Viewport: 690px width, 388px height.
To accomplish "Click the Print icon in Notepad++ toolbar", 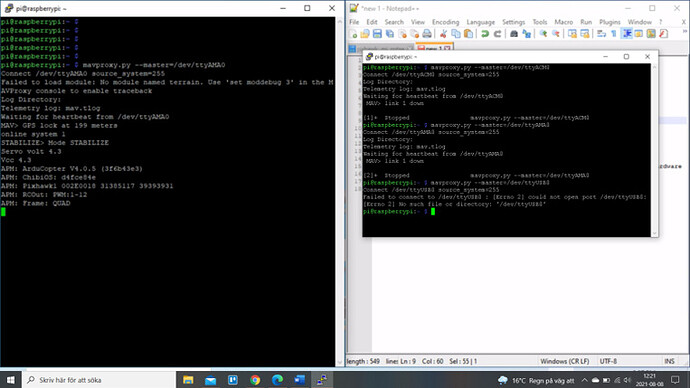I will (x=426, y=34).
